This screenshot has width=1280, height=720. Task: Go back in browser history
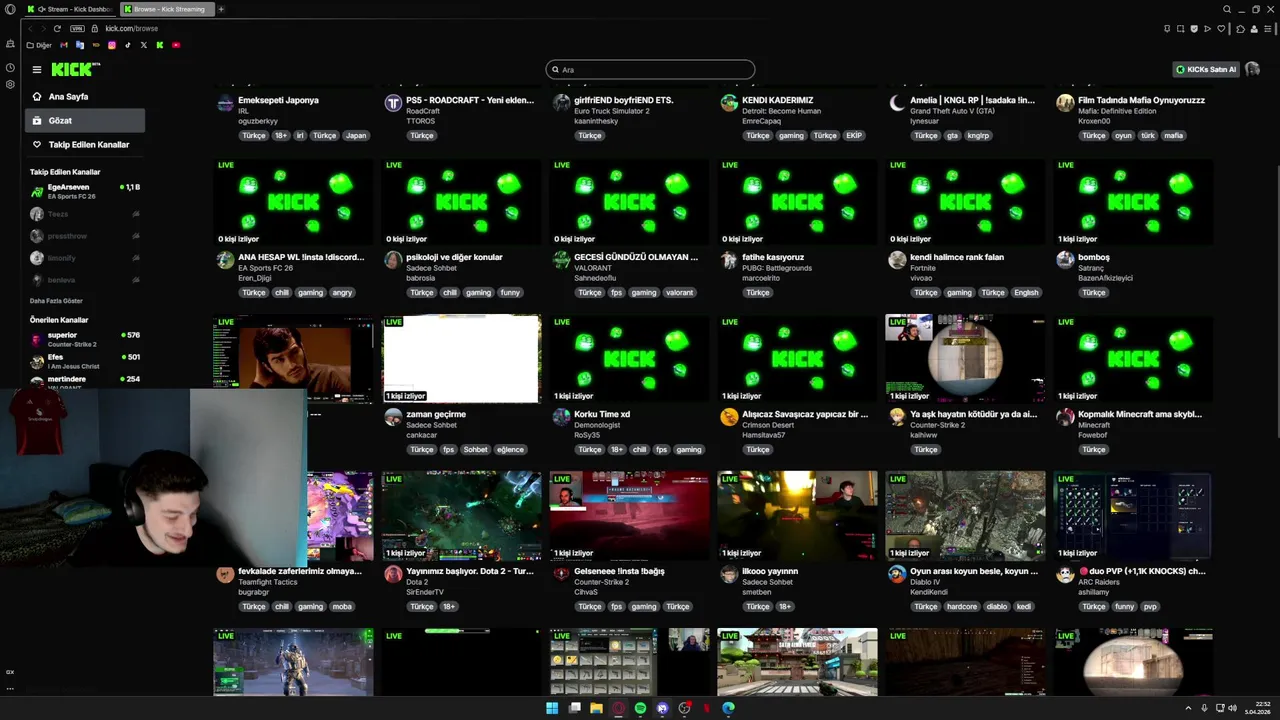[x=30, y=28]
